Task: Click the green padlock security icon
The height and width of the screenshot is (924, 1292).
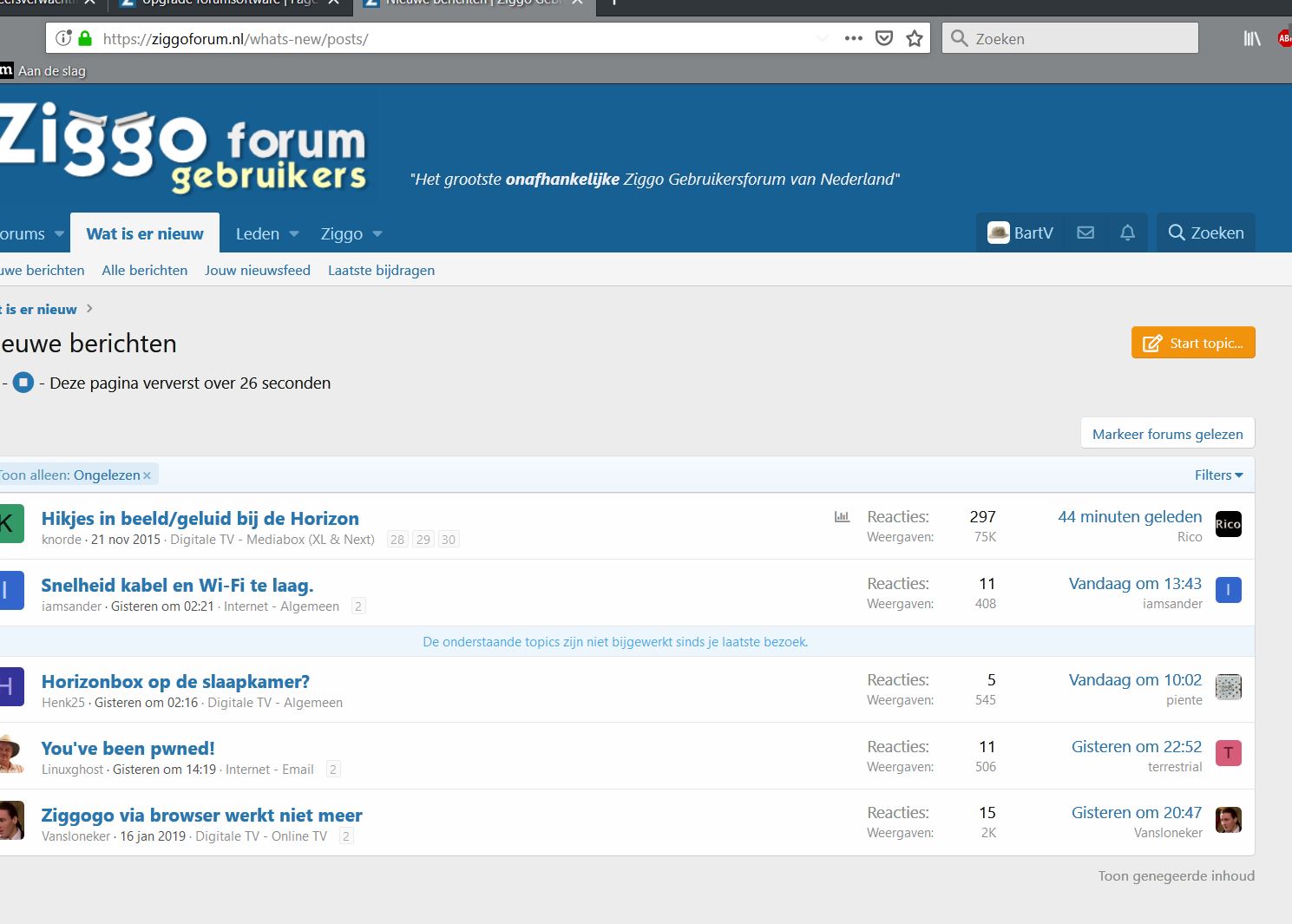Action: click(x=85, y=38)
